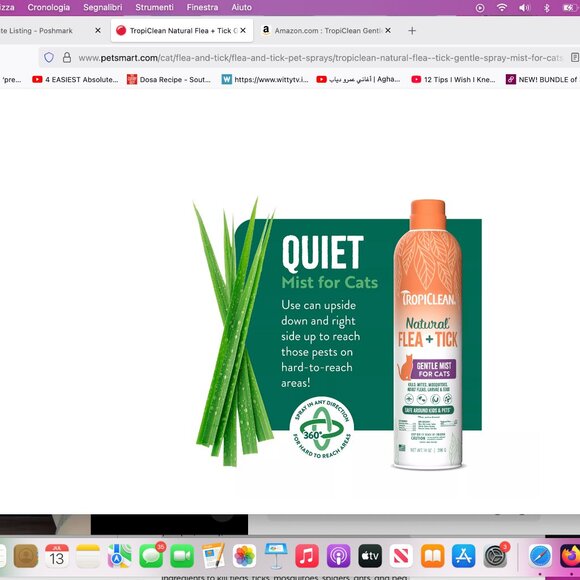This screenshot has height=580, width=580.
Task: Open a new browser tab with plus button
Action: [x=412, y=31]
